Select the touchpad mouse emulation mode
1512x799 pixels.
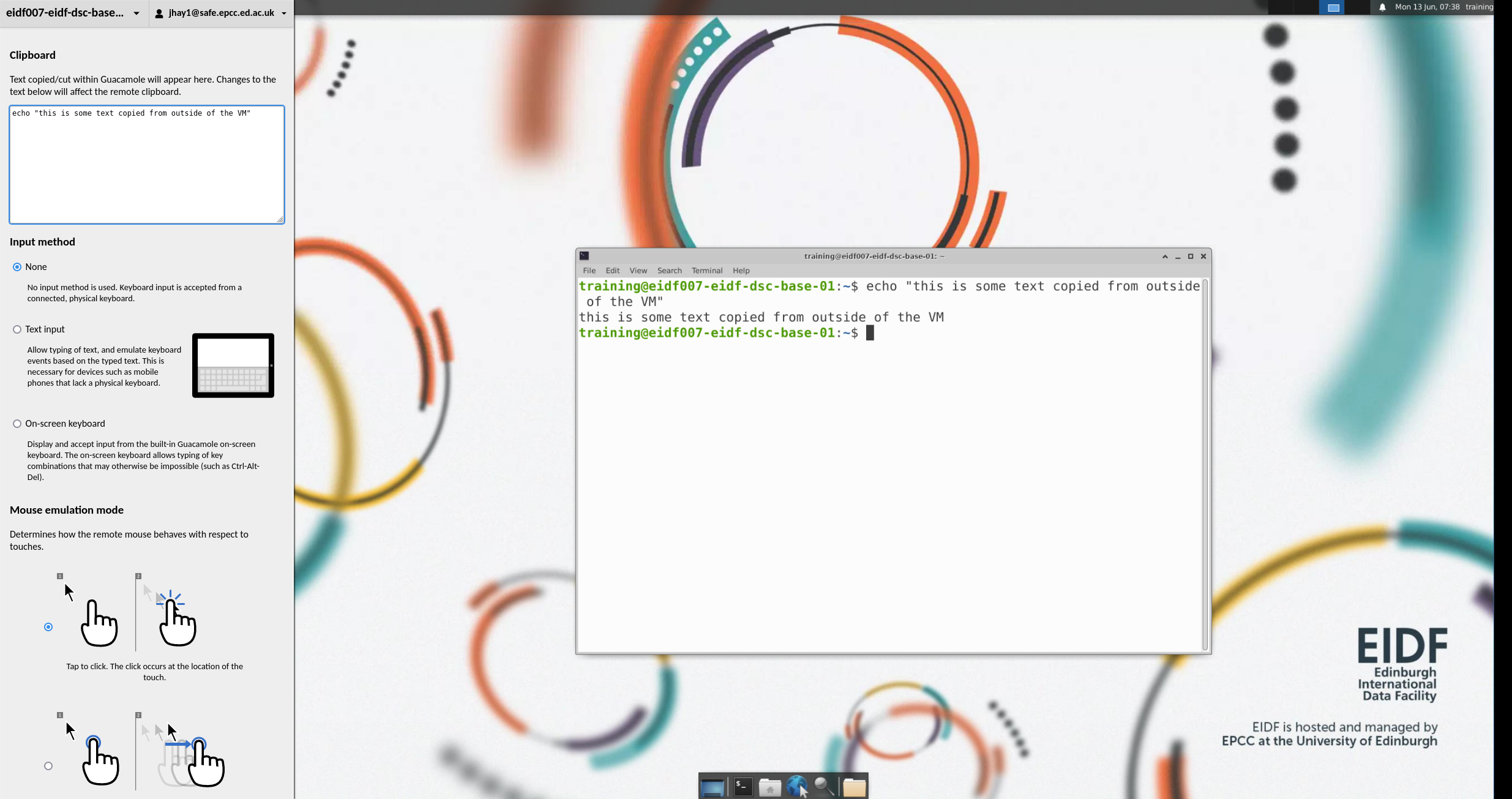(48, 766)
